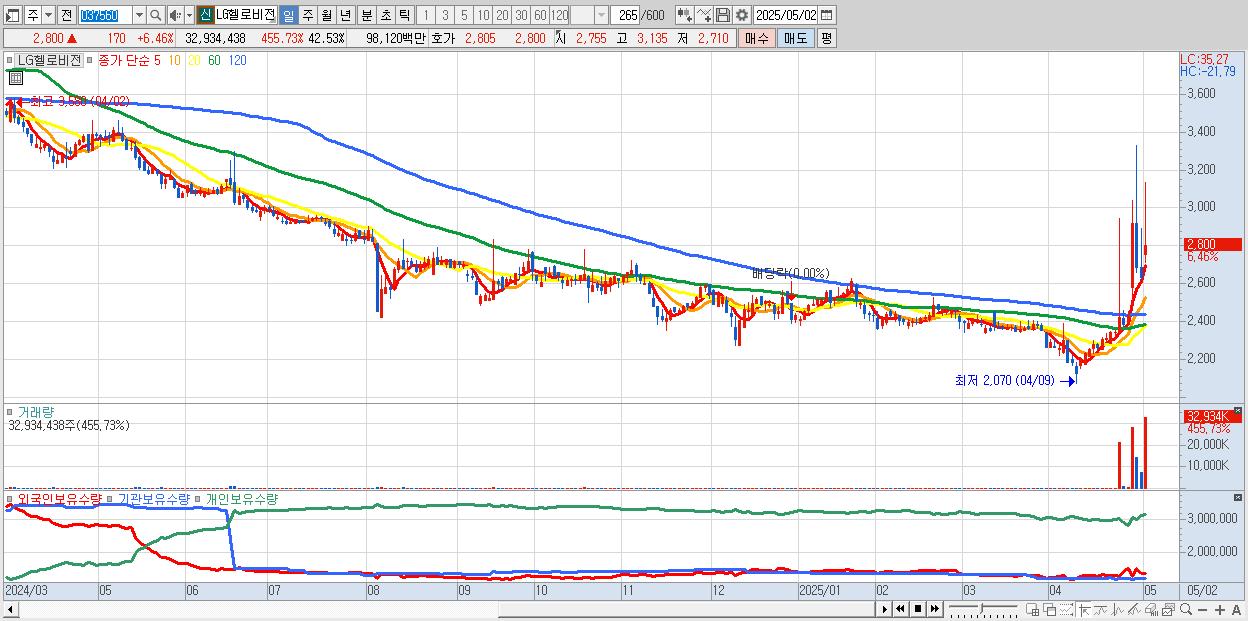This screenshot has height=621, width=1248.
Task: Select weekly 주 chart period
Action: pyautogui.click(x=307, y=15)
